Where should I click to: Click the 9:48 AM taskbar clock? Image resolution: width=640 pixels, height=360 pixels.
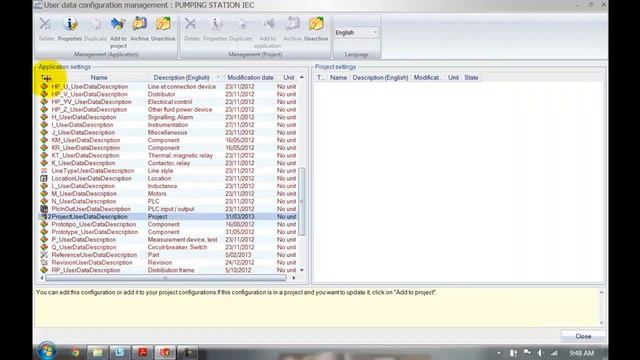pos(582,353)
